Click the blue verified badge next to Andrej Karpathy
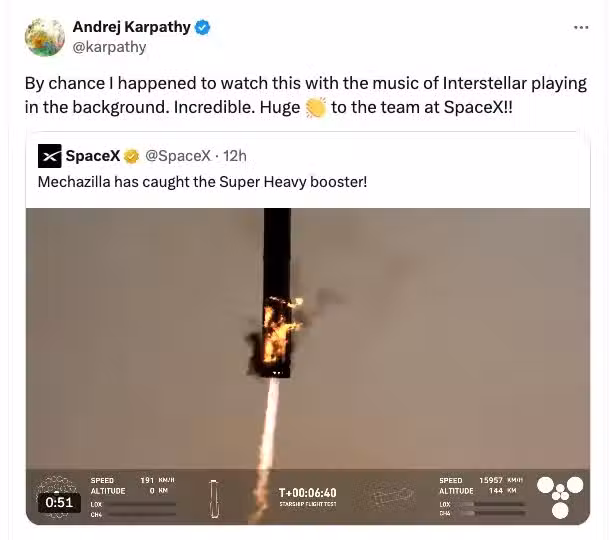Screen dimensions: 610x540 [x=202, y=27]
